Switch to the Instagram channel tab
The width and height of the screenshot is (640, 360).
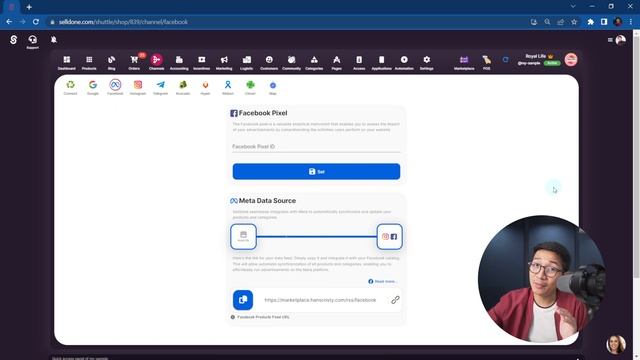(x=138, y=87)
